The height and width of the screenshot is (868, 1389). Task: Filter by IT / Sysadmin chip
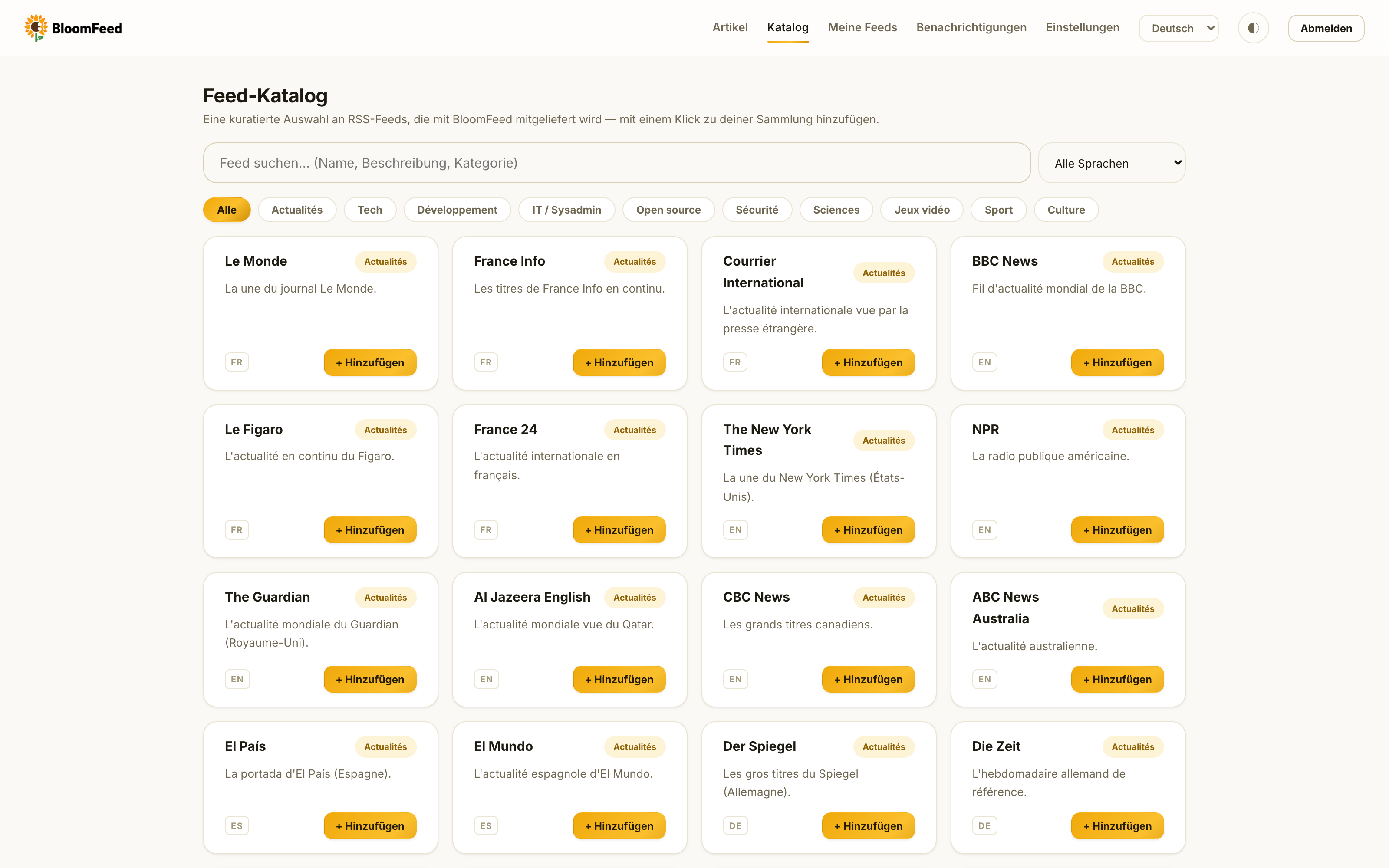click(566, 210)
